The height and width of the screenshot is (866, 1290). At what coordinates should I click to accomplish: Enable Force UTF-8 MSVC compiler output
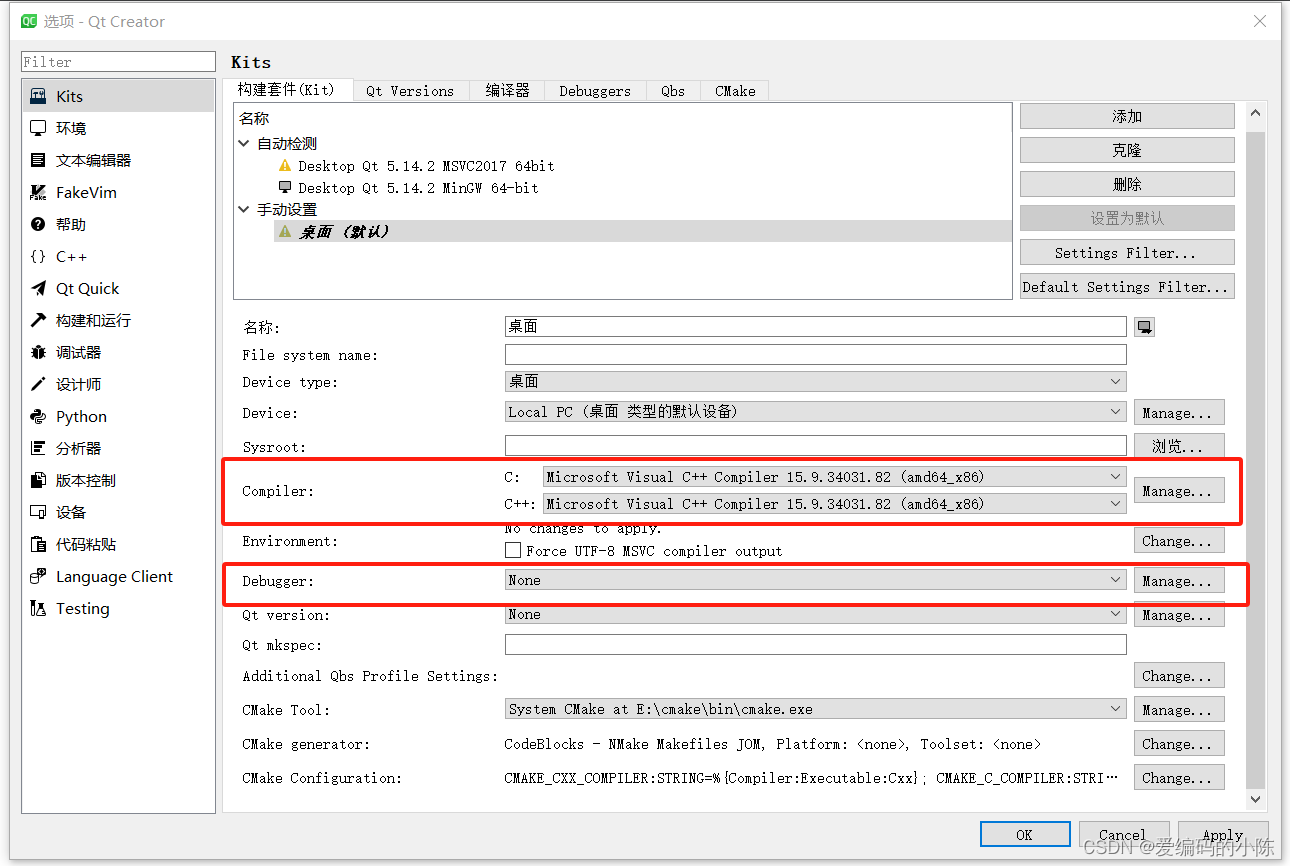(513, 550)
